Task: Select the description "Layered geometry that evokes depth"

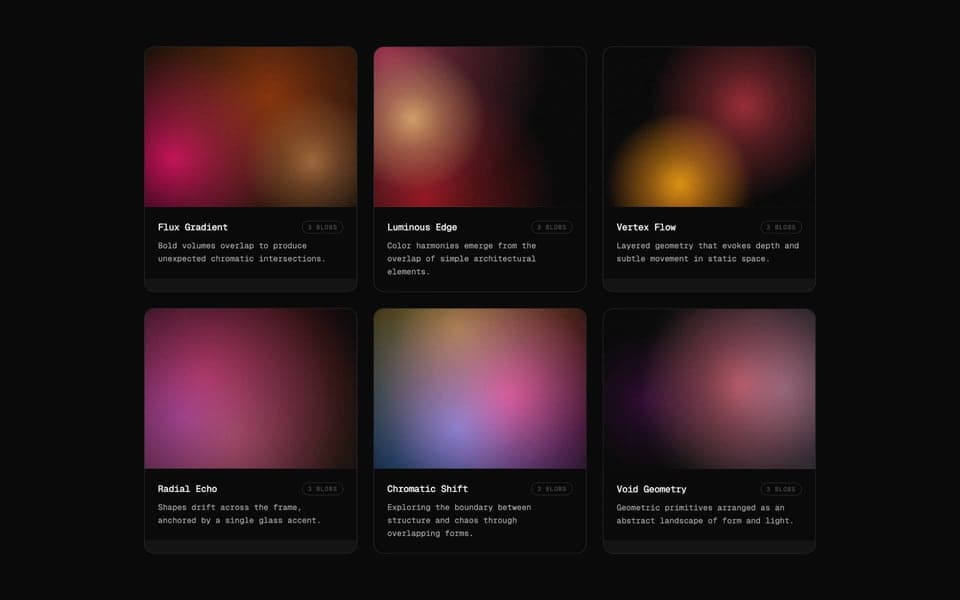Action: [x=699, y=246]
